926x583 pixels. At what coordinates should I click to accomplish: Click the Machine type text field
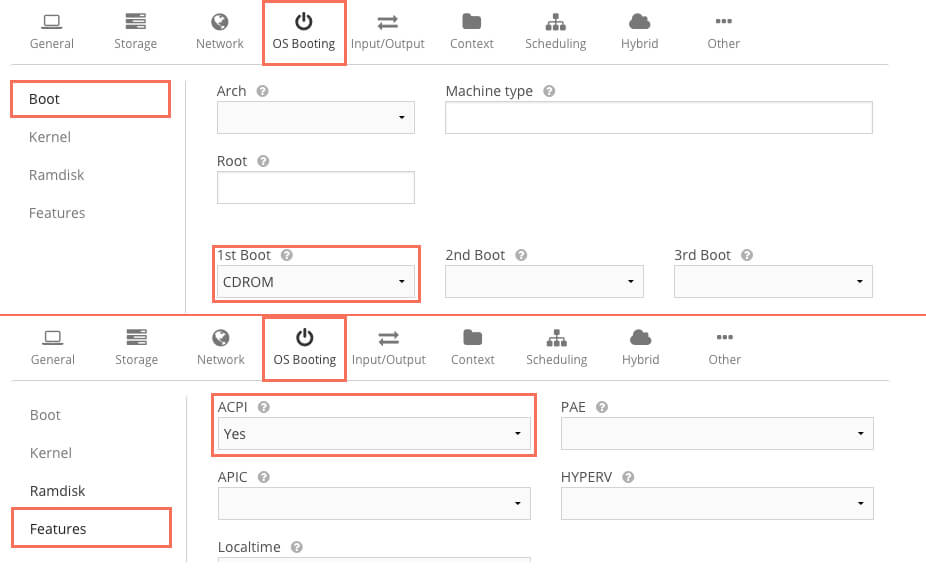(x=658, y=117)
